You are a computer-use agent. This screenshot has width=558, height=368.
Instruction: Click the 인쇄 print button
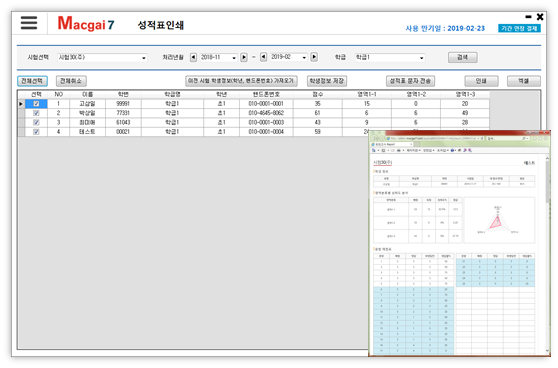[481, 81]
